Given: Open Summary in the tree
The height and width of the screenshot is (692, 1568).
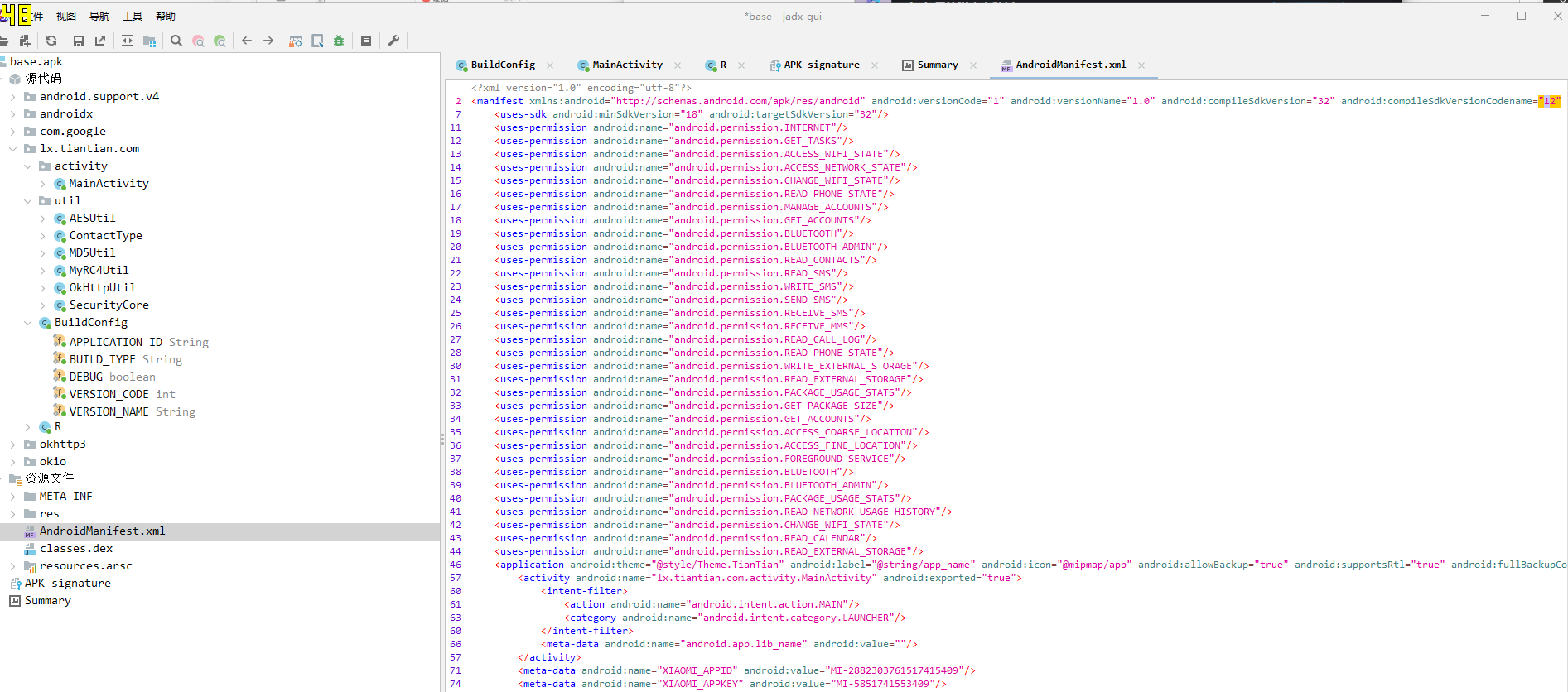Looking at the screenshot, I should tap(47, 601).
